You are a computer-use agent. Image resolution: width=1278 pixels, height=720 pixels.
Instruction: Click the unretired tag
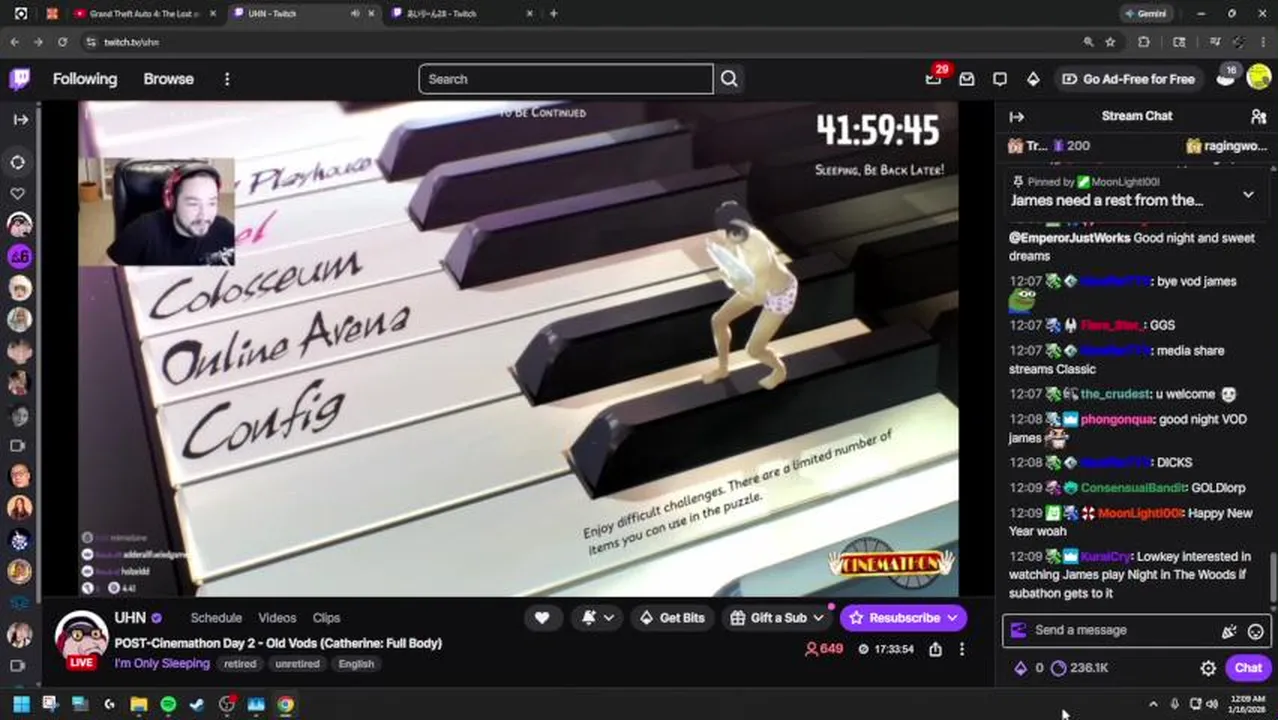(297, 663)
